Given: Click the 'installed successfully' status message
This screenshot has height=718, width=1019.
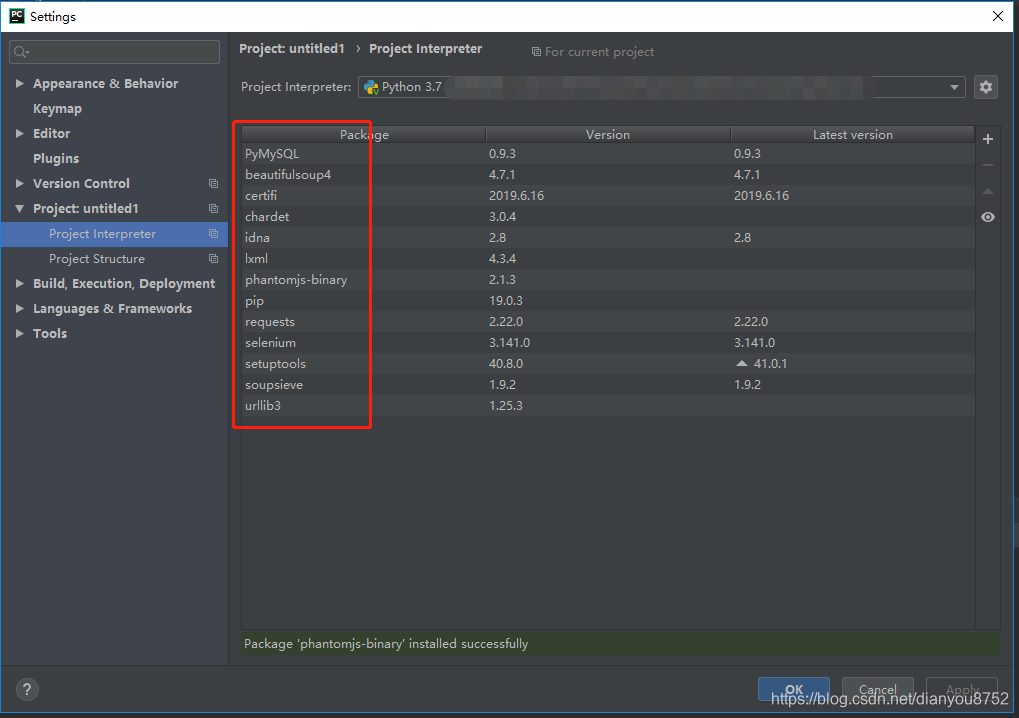Looking at the screenshot, I should [386, 644].
